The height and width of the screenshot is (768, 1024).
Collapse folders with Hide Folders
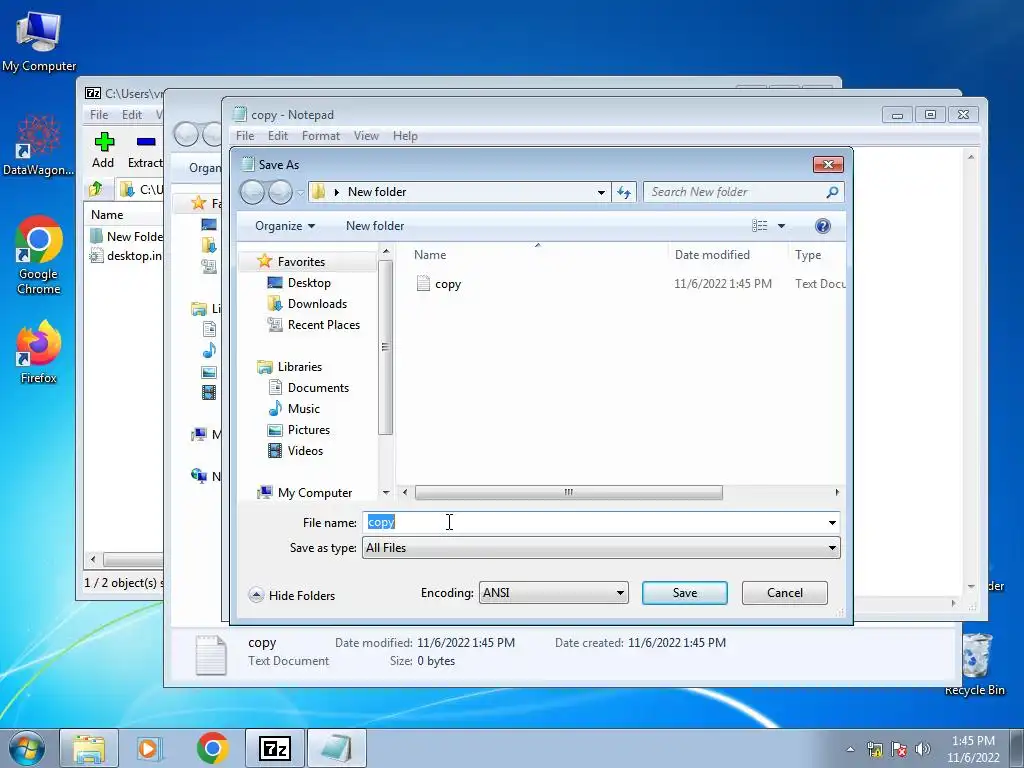pos(292,595)
